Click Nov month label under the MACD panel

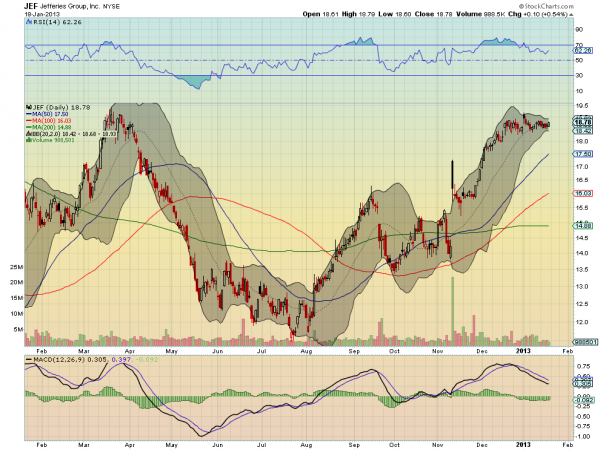click(x=438, y=445)
